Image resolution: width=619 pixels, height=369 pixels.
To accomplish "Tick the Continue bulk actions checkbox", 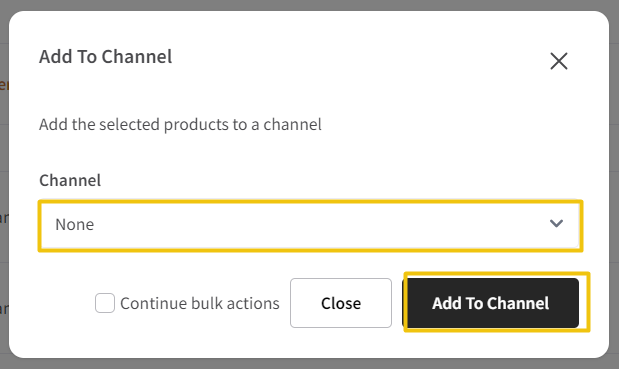I will click(x=105, y=303).
